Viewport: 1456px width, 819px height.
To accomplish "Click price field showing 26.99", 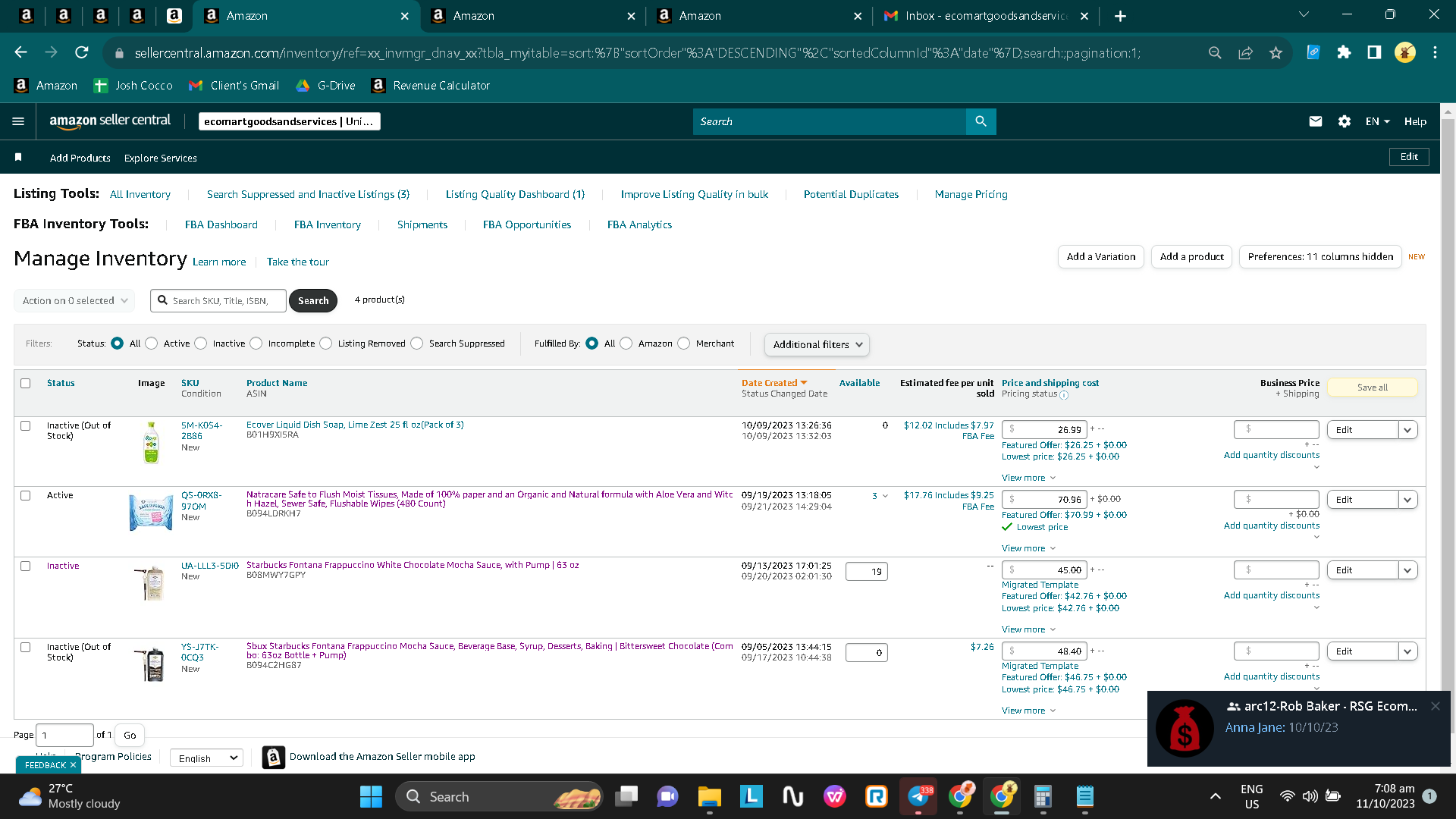I will [1044, 429].
